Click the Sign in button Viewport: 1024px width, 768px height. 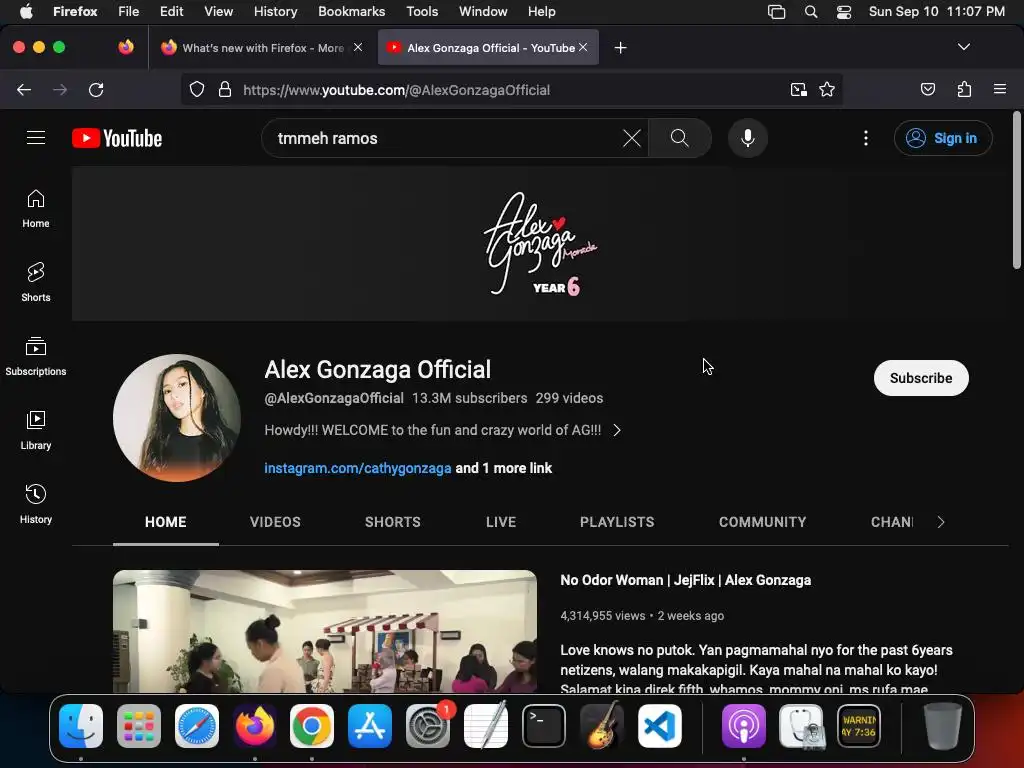(943, 138)
